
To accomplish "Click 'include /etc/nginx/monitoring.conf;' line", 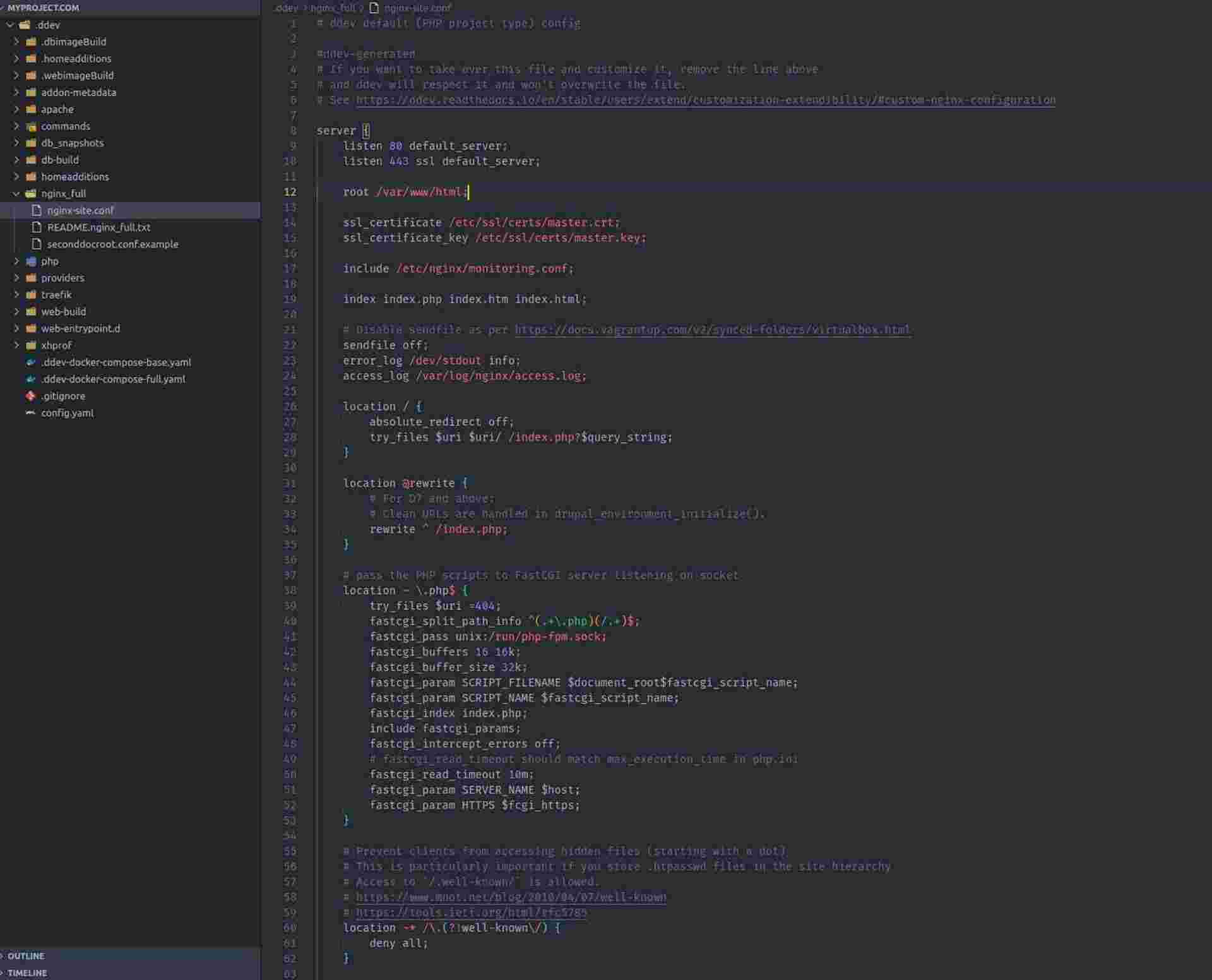I will point(458,269).
